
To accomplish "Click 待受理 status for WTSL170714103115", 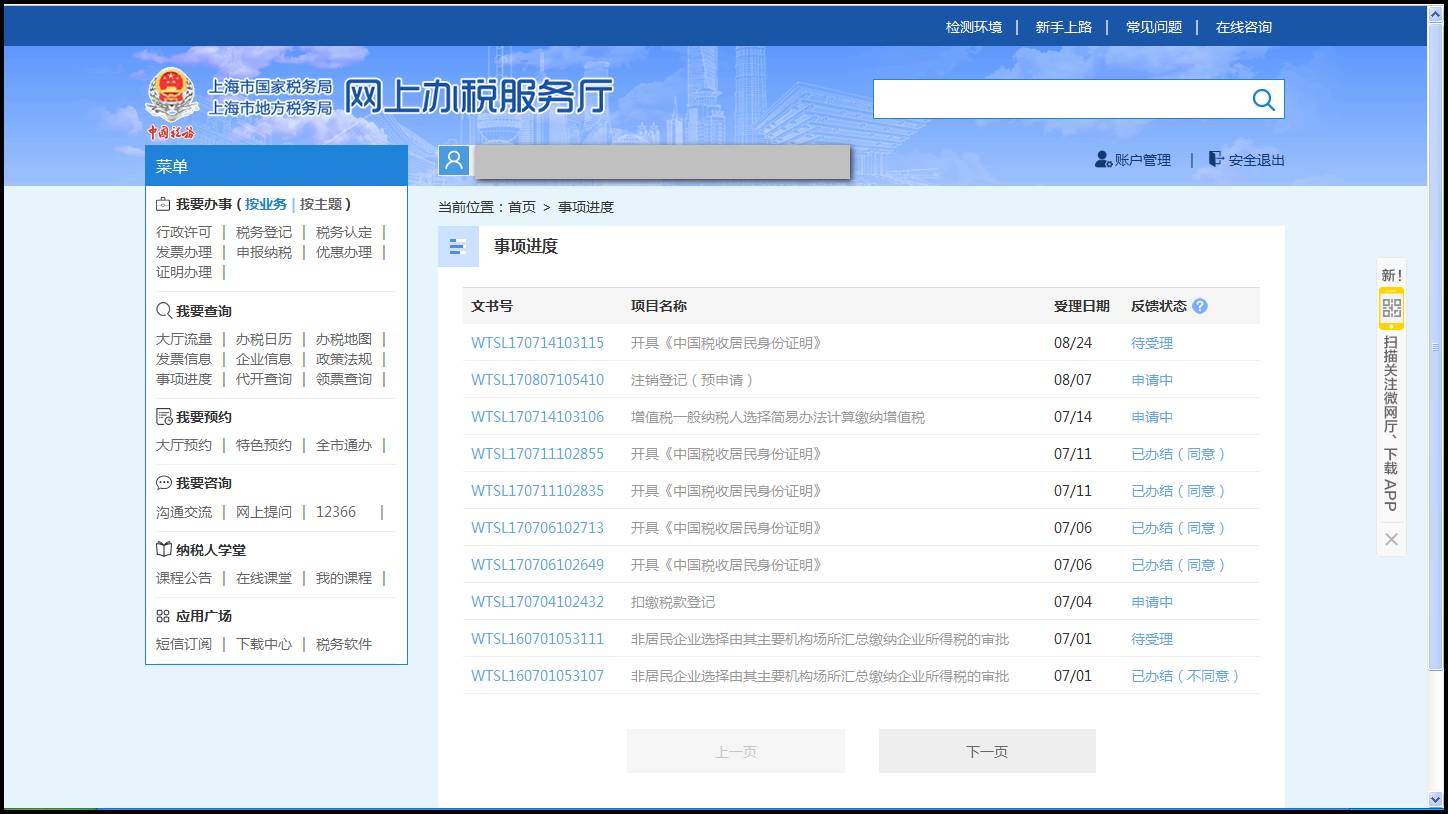I will click(x=1152, y=343).
